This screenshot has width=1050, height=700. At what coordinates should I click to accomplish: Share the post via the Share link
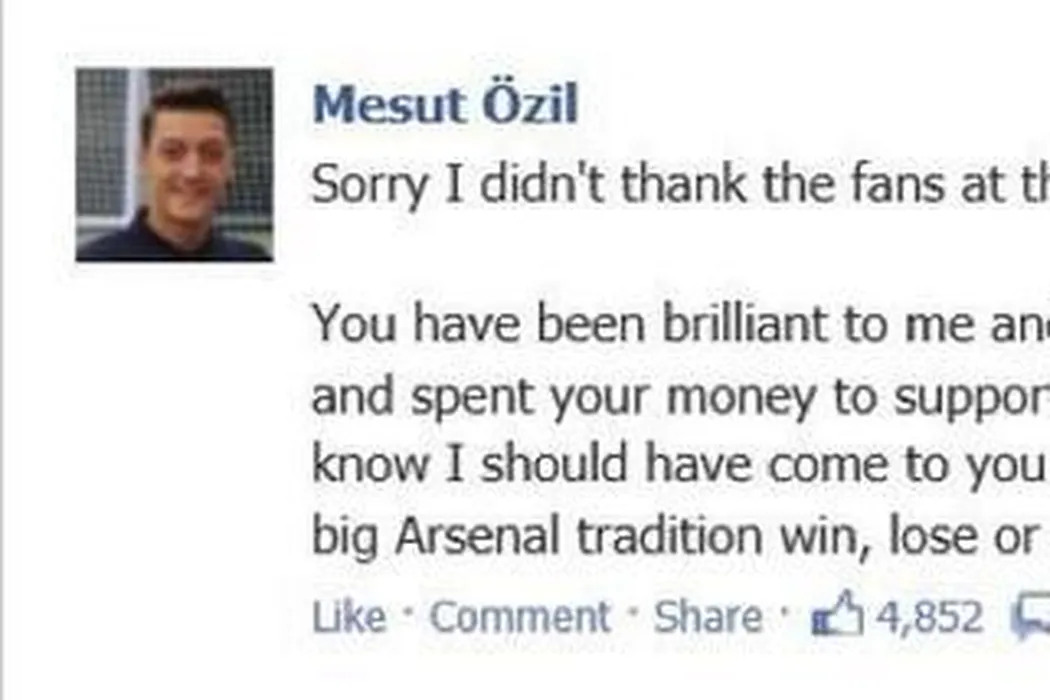pos(707,617)
